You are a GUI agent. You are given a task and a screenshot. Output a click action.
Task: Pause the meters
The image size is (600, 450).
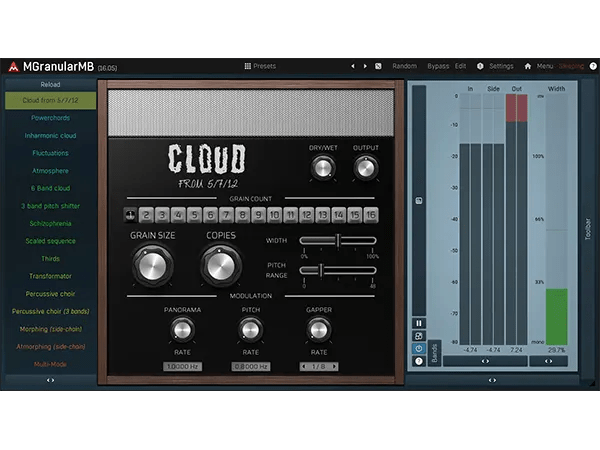point(419,323)
